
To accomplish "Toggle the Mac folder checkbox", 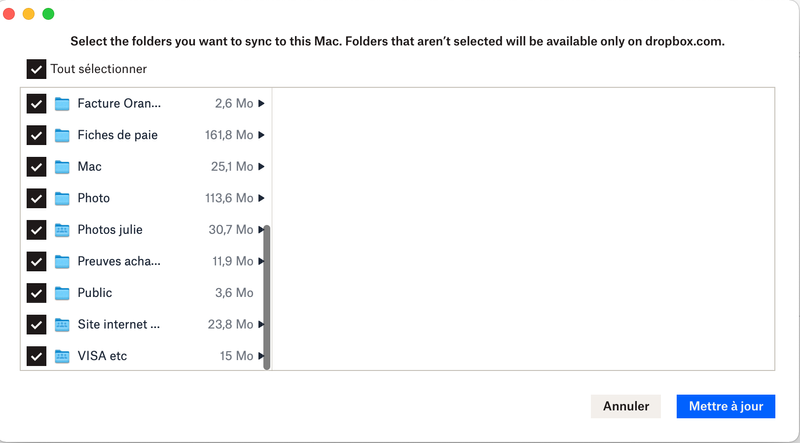I will click(37, 166).
